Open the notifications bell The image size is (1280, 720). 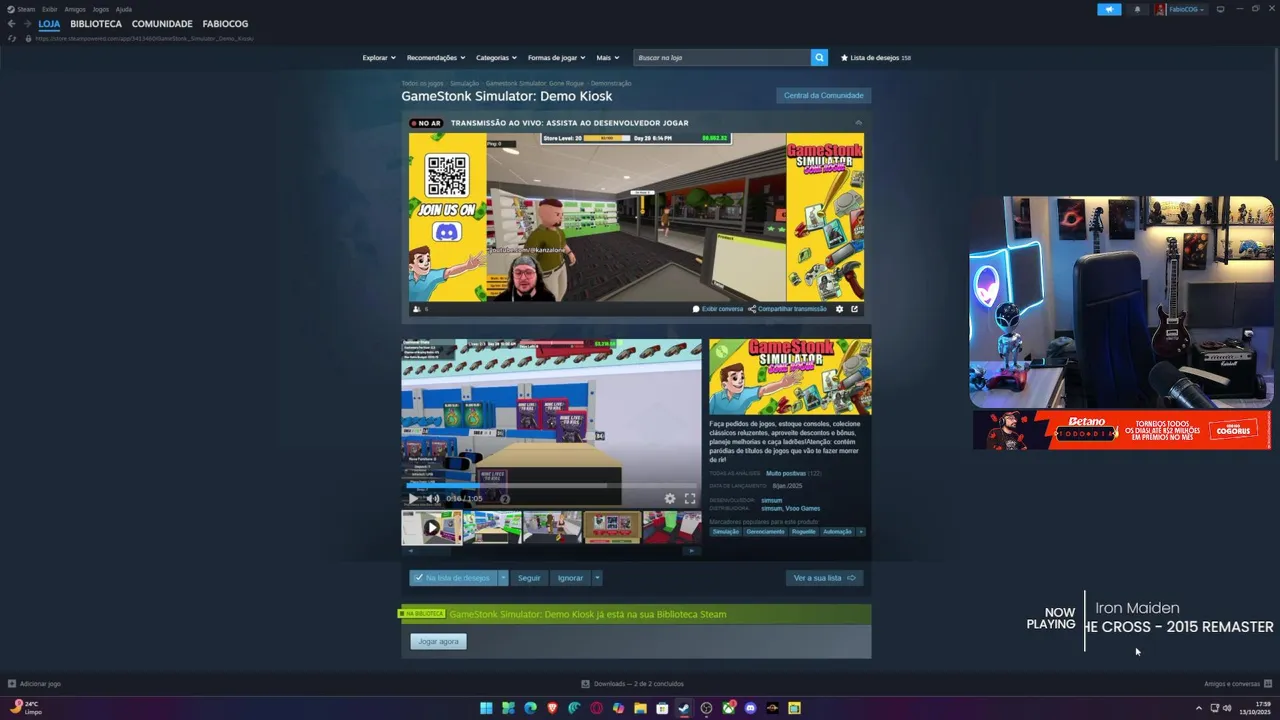pos(1137,9)
